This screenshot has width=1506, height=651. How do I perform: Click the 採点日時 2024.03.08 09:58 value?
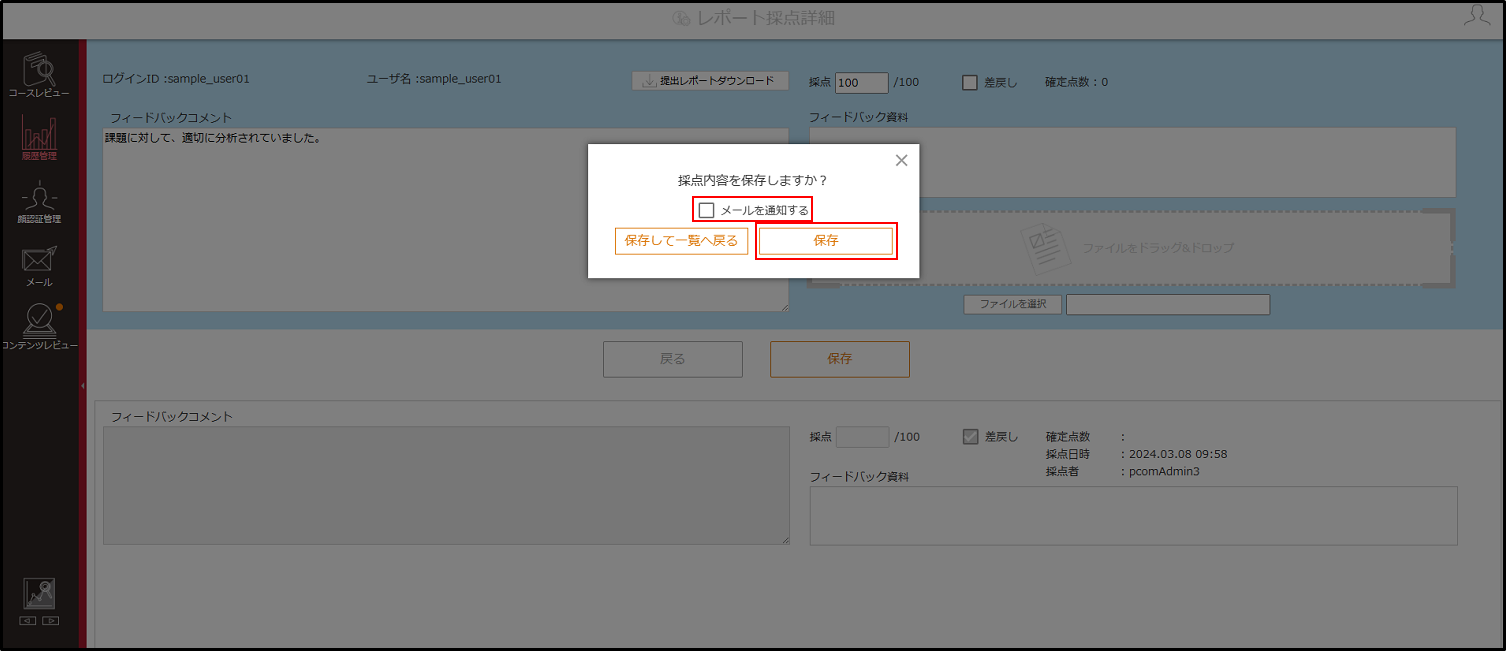click(x=1179, y=454)
